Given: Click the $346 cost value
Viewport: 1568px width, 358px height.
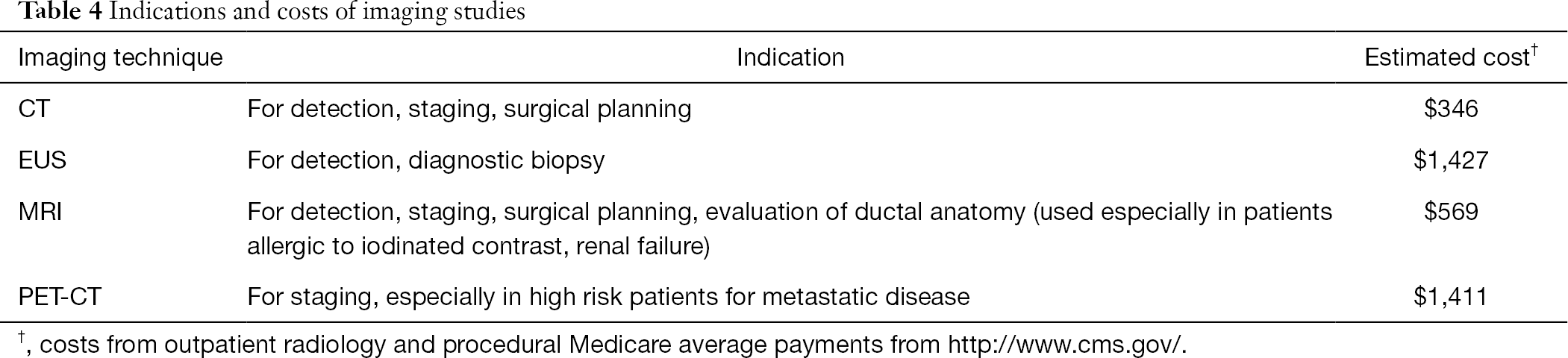Looking at the screenshot, I should coord(1451,109).
